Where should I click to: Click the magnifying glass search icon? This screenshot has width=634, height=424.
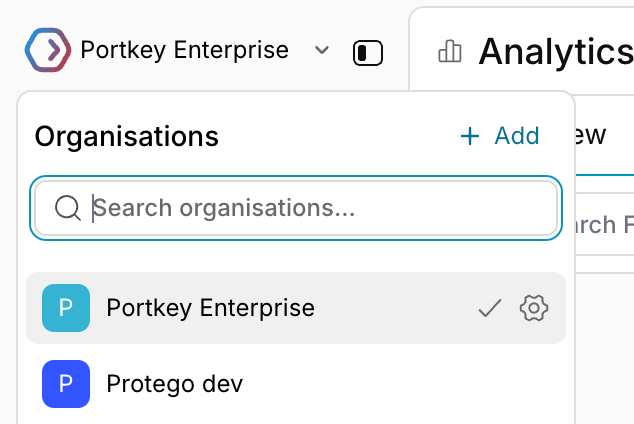point(68,208)
